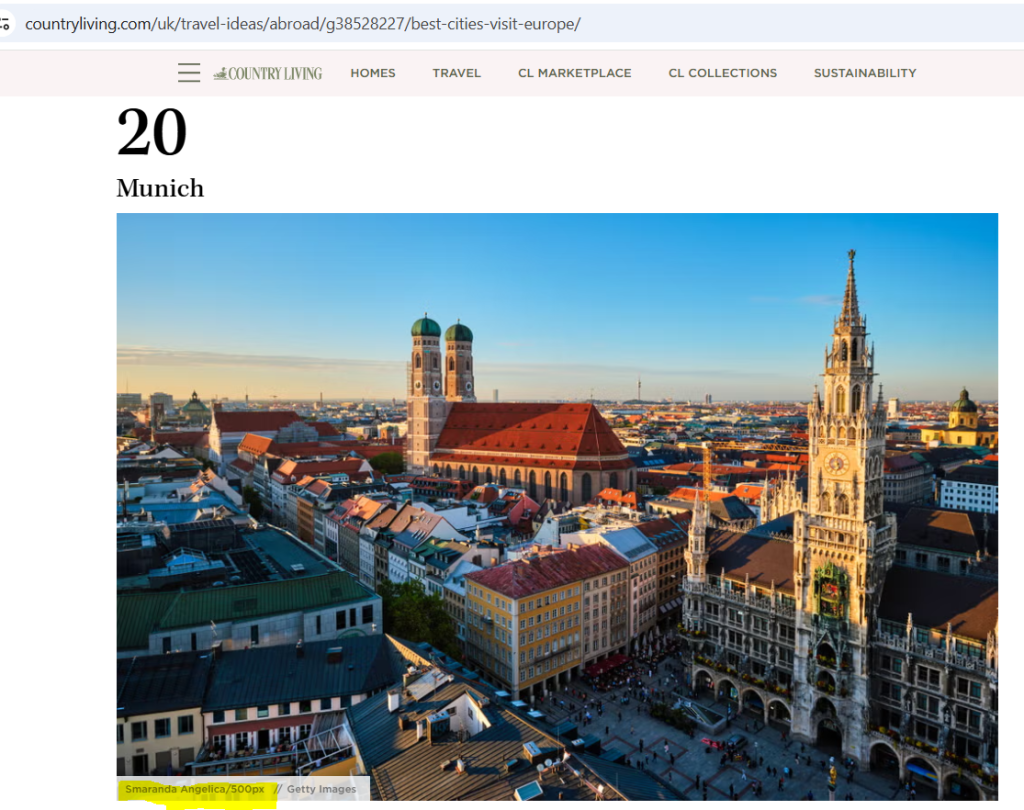Image resolution: width=1024 pixels, height=810 pixels.
Task: Click the Getty Images credit text
Action: click(321, 789)
